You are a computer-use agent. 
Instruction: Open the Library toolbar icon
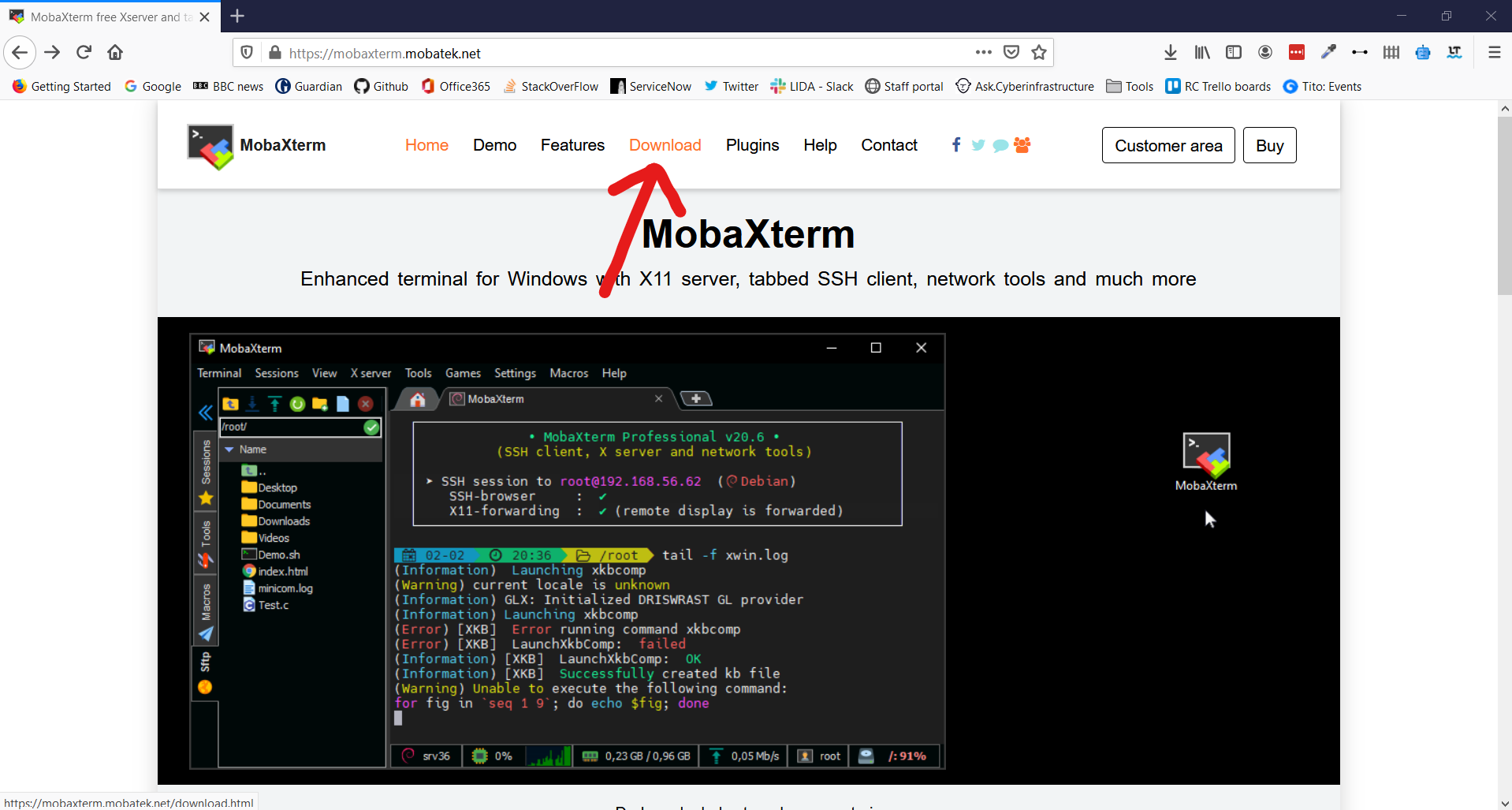[1202, 52]
